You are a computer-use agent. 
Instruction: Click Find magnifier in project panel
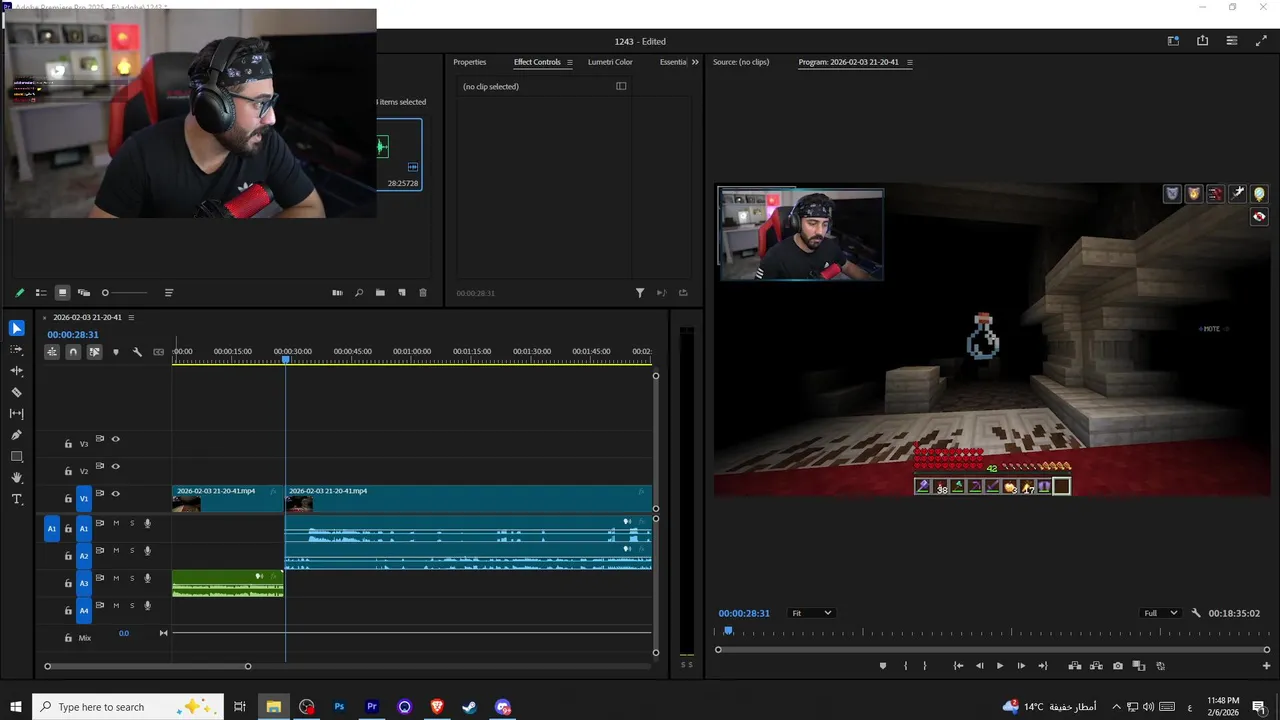click(359, 293)
